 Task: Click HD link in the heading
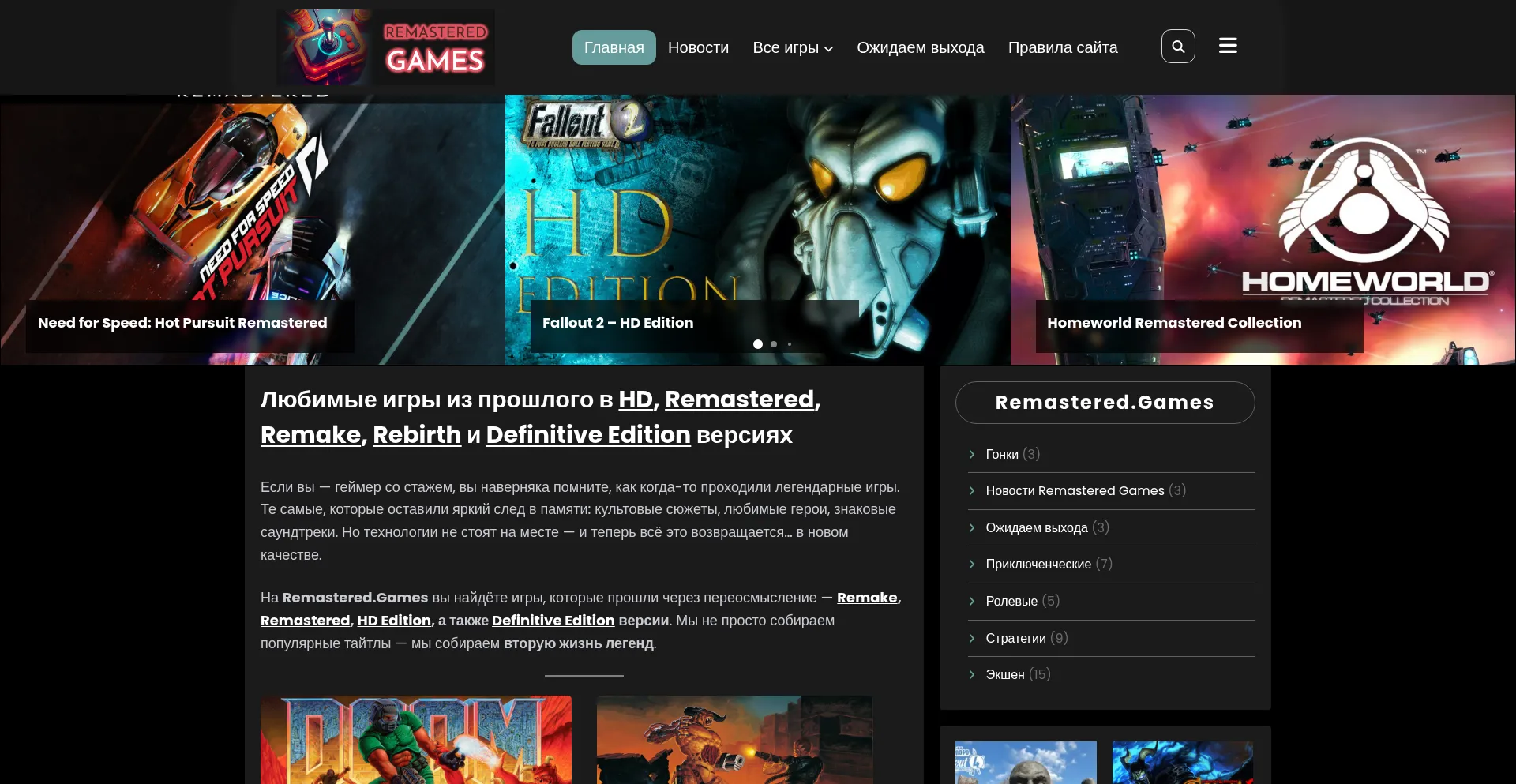[x=636, y=400]
